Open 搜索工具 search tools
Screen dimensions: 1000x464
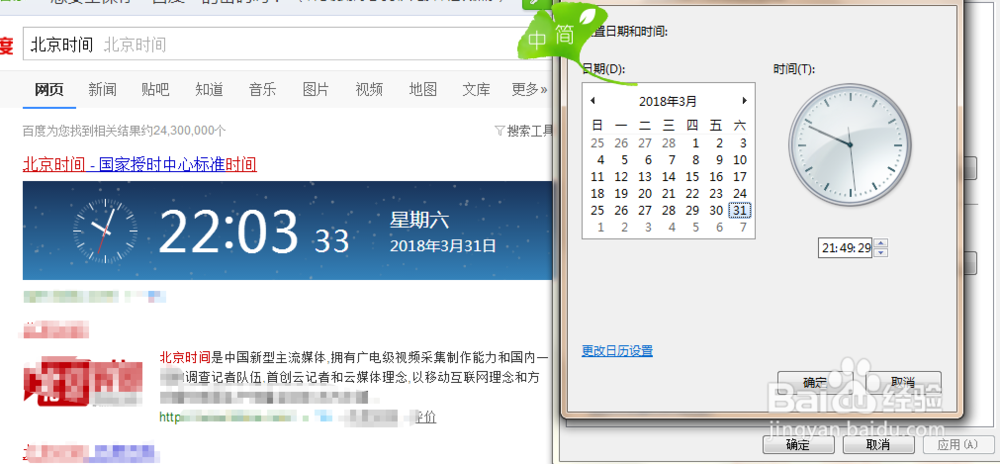point(530,131)
